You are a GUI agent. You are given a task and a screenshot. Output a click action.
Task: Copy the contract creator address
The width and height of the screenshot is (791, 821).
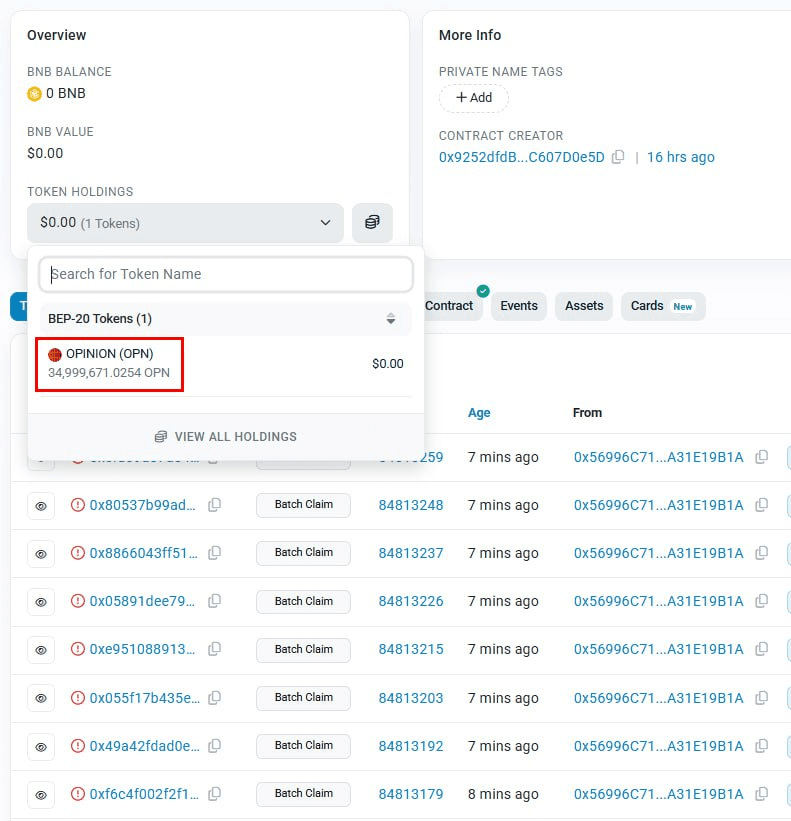click(x=618, y=157)
